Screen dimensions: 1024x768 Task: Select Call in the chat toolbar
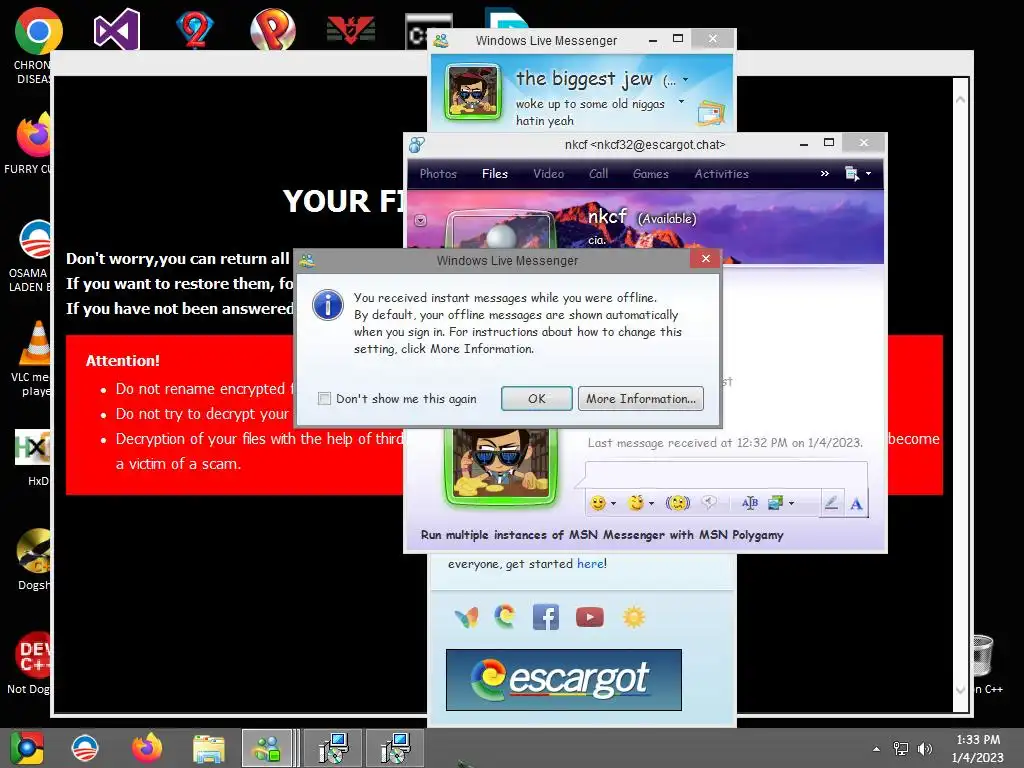598,174
